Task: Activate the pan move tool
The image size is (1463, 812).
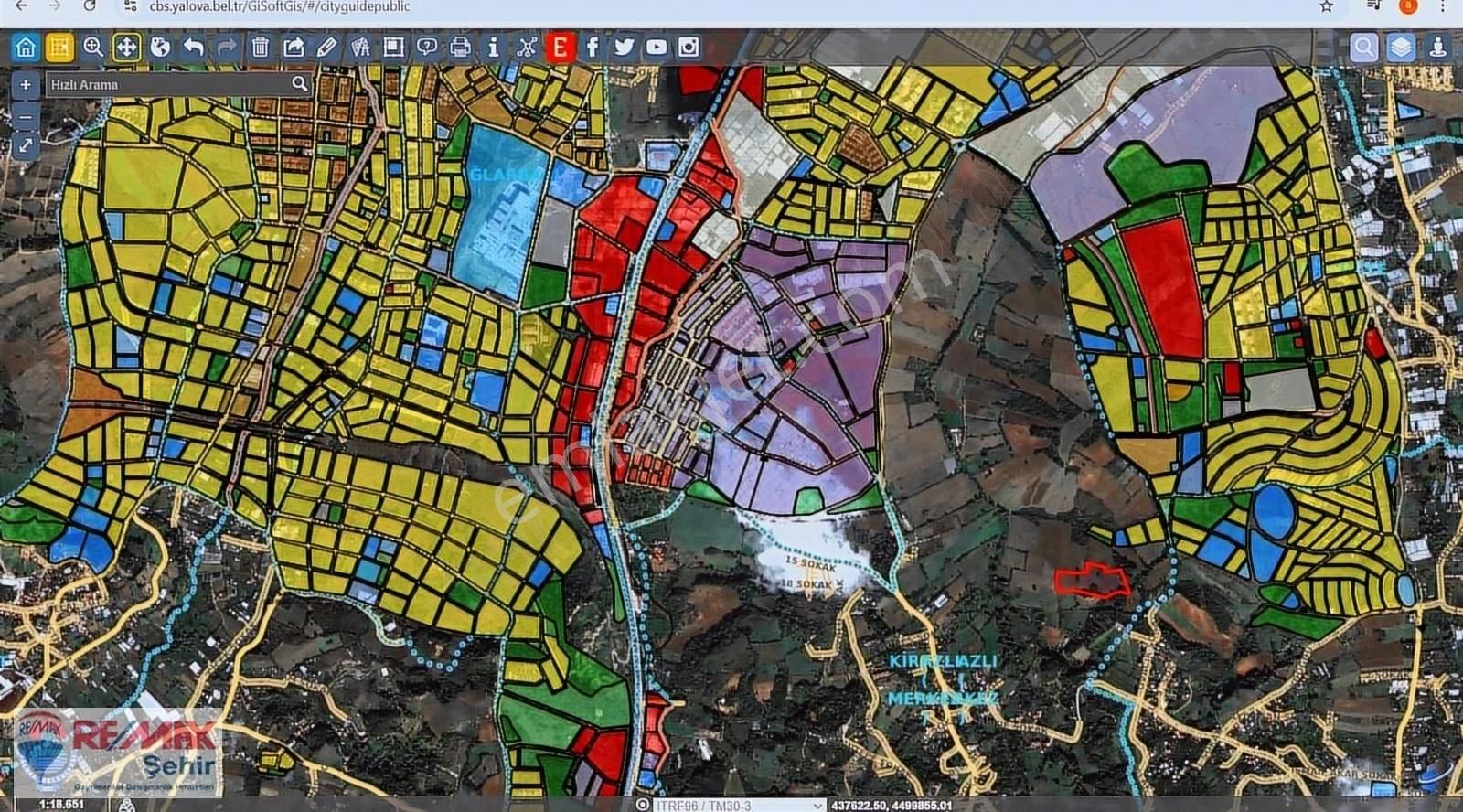Action: (126, 48)
